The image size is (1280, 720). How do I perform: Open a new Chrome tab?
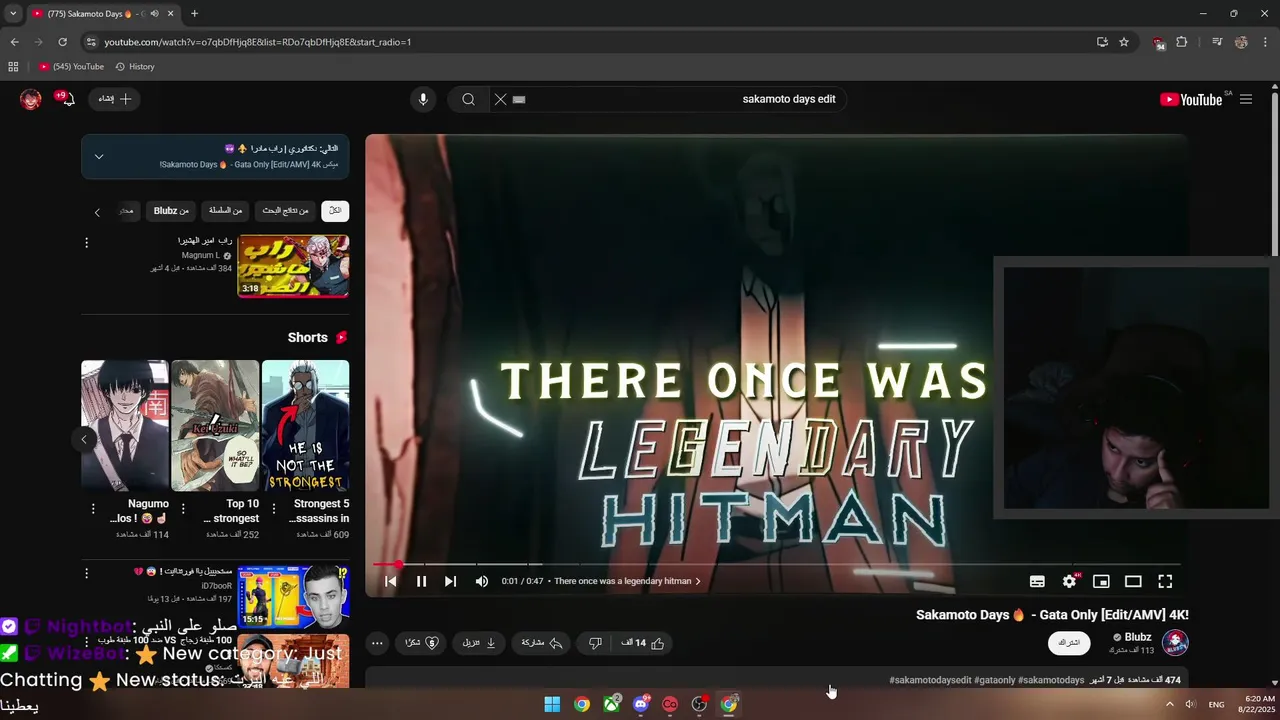pos(194,14)
